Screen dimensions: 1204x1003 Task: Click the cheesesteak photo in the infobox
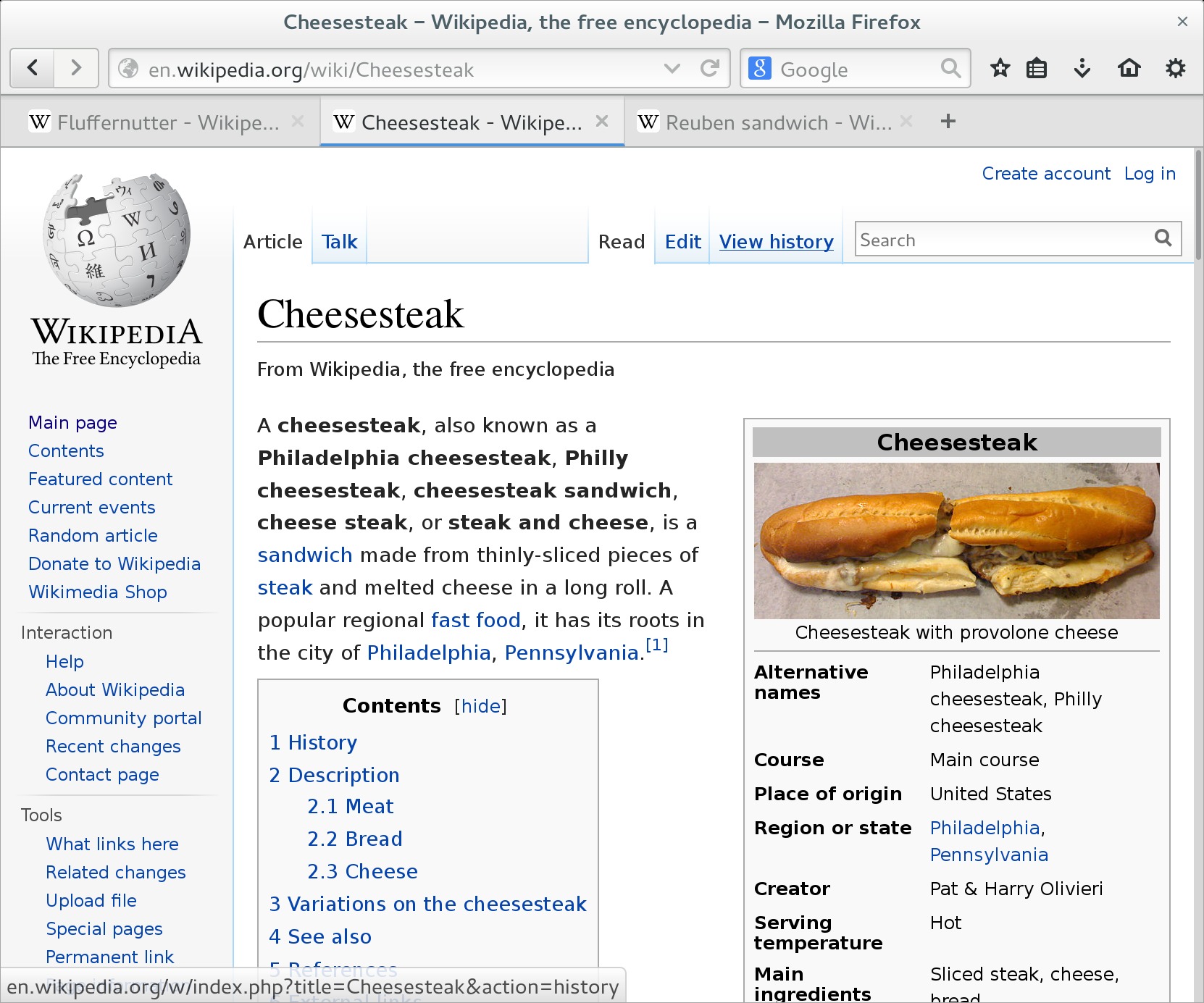pos(956,540)
